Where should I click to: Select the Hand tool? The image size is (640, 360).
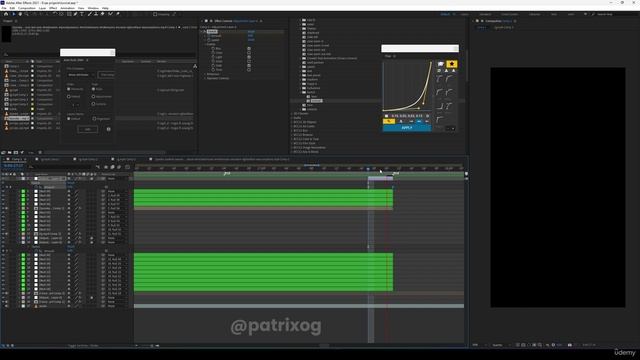pyautogui.click(x=20, y=14)
